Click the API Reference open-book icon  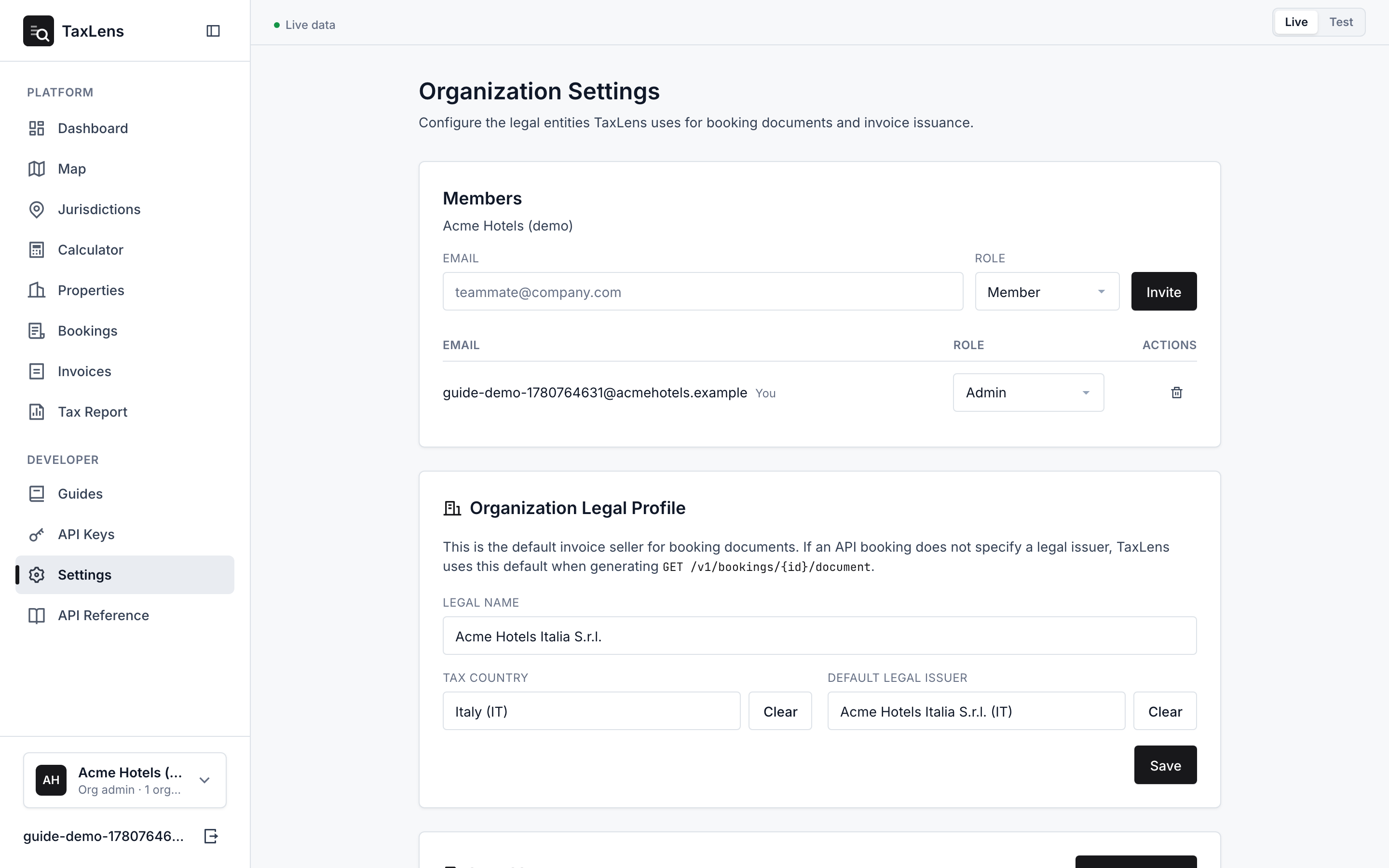tap(37, 615)
